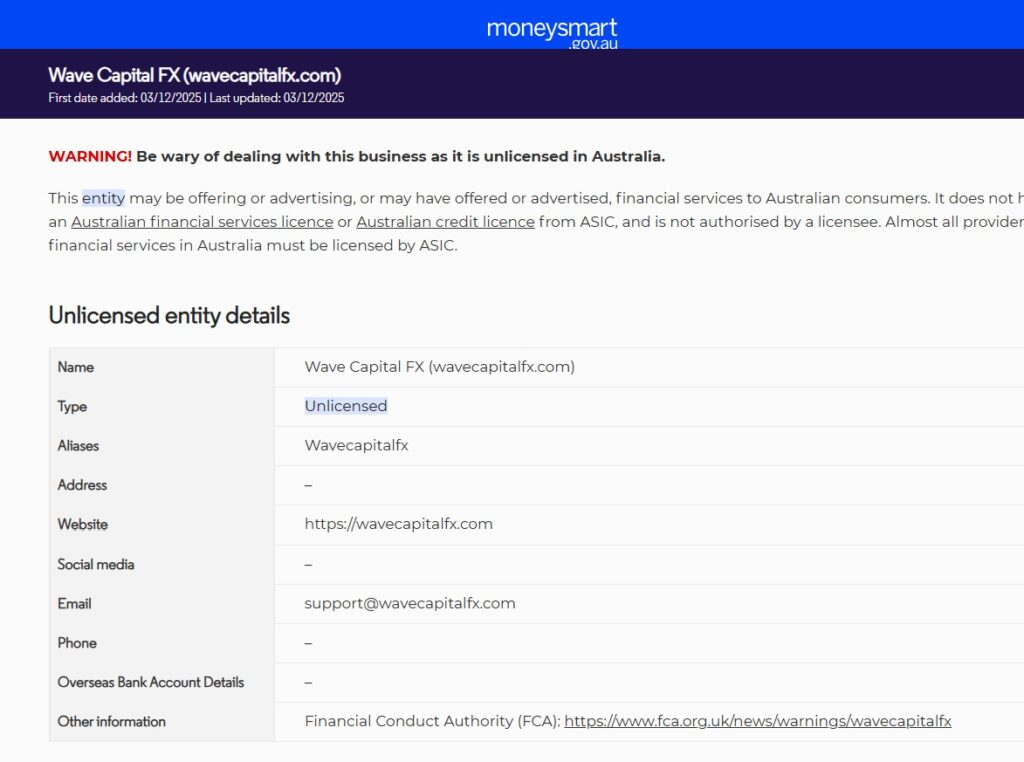
Task: Click the support@wavecapitalfx.com email address
Action: point(410,603)
